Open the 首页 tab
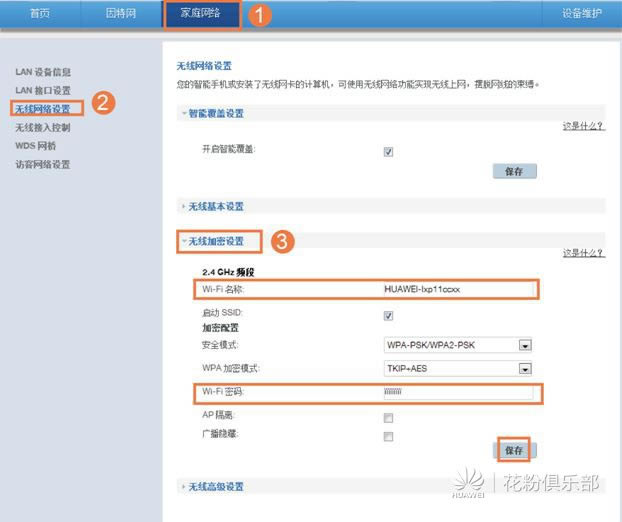Screen dimensions: 622x522 point(40,14)
